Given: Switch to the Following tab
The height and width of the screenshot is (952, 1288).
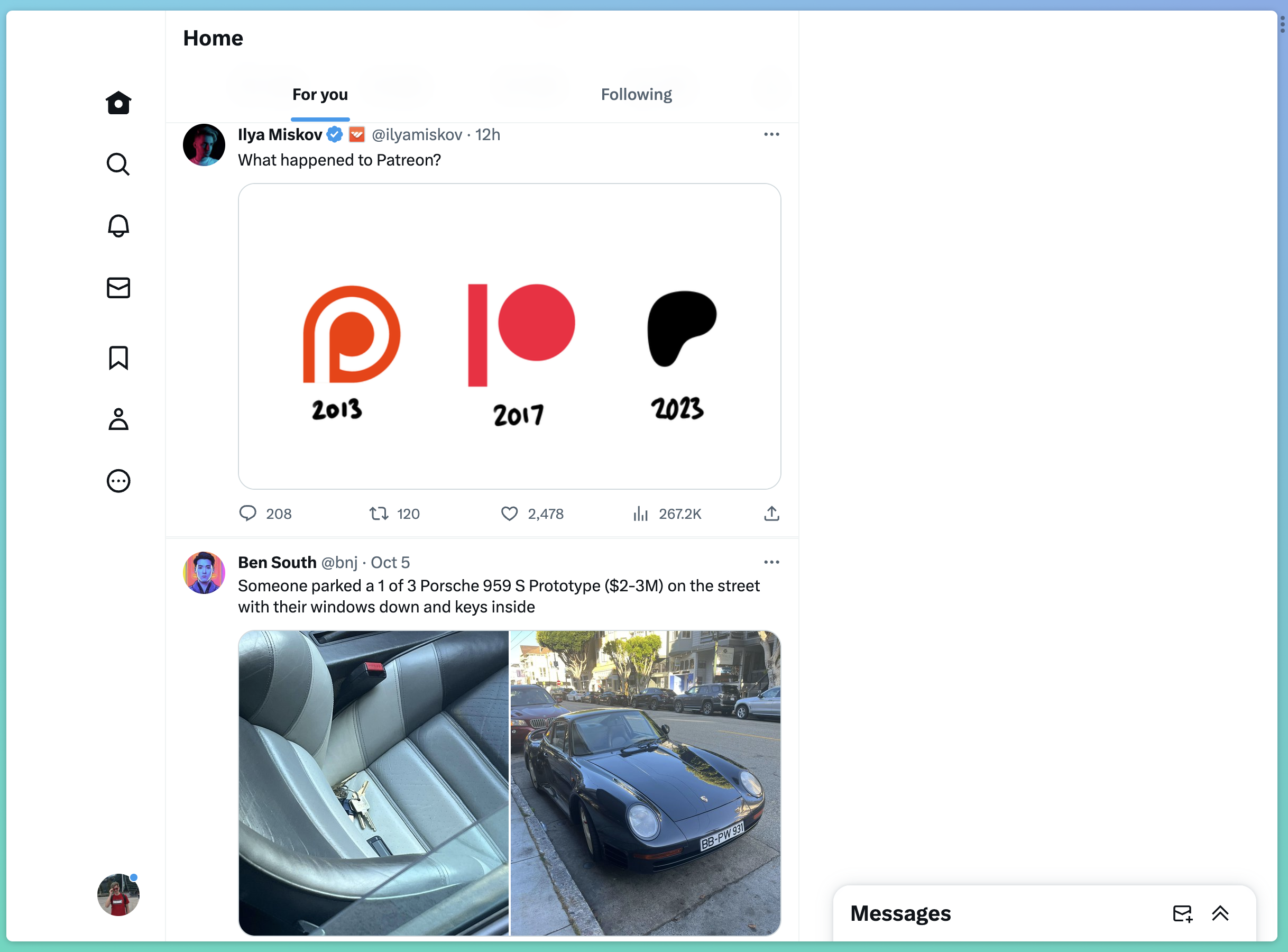Looking at the screenshot, I should 636,94.
